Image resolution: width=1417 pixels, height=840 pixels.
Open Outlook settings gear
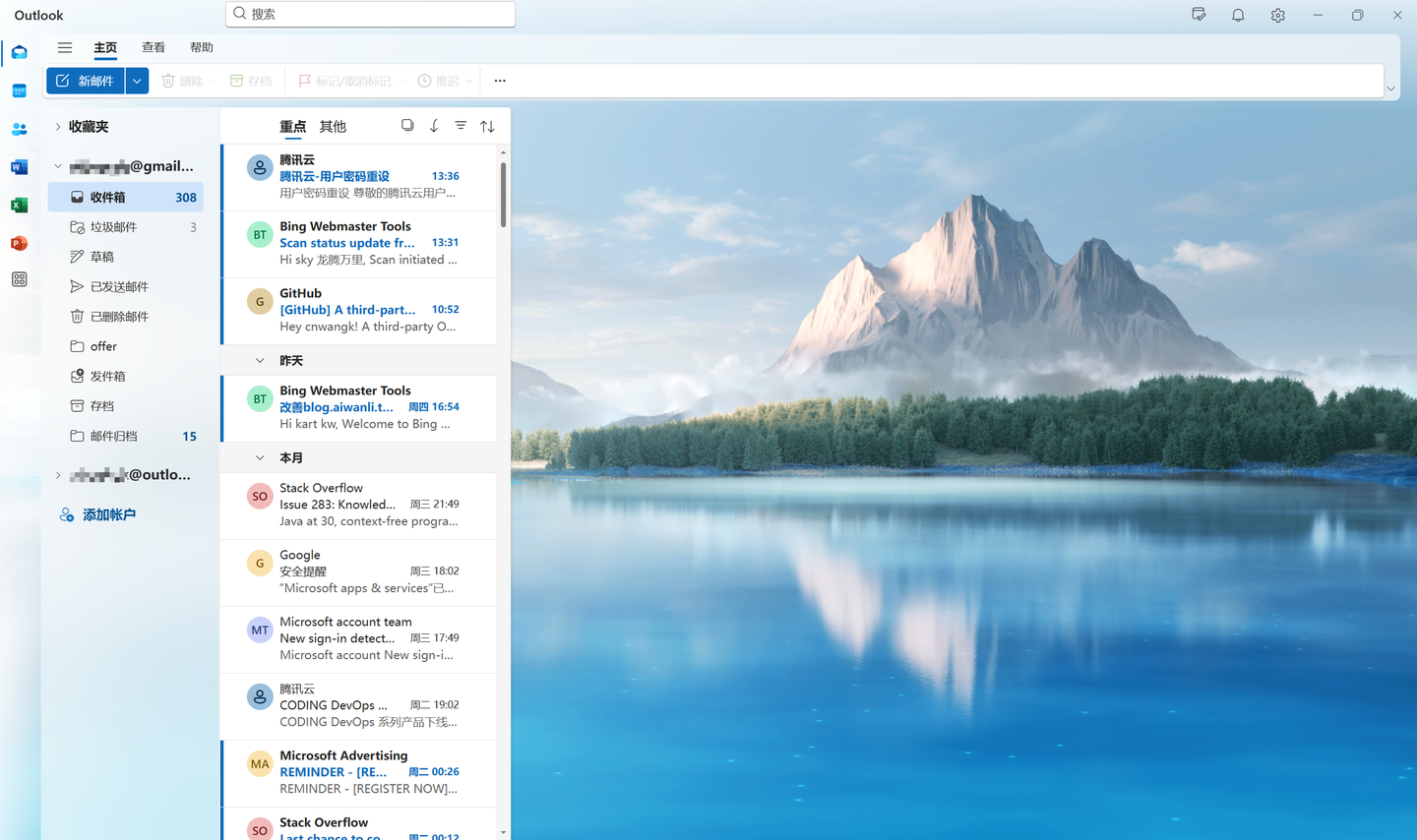click(x=1277, y=15)
